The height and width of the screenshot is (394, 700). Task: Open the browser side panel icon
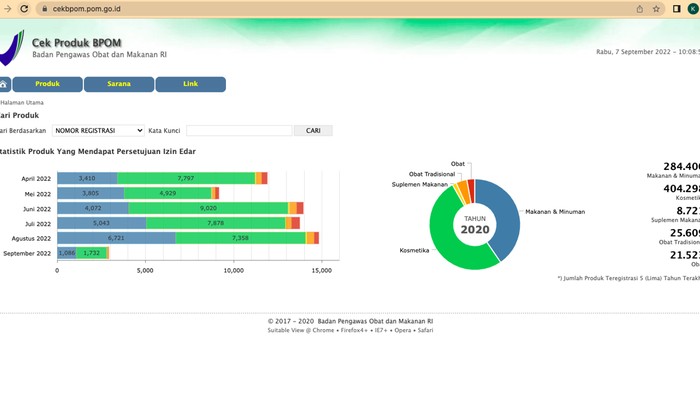click(676, 9)
